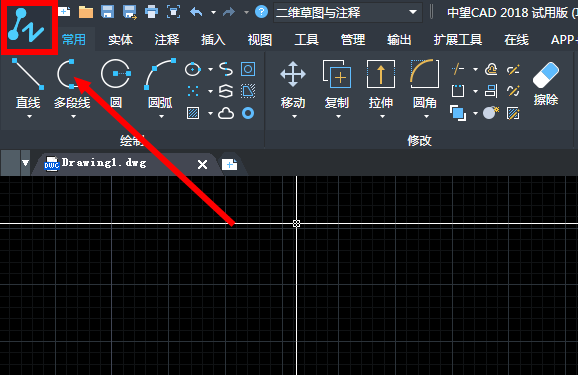Screen dimensions: 578x375
Task: Select the trim tool in modify panel
Action: pos(458,69)
